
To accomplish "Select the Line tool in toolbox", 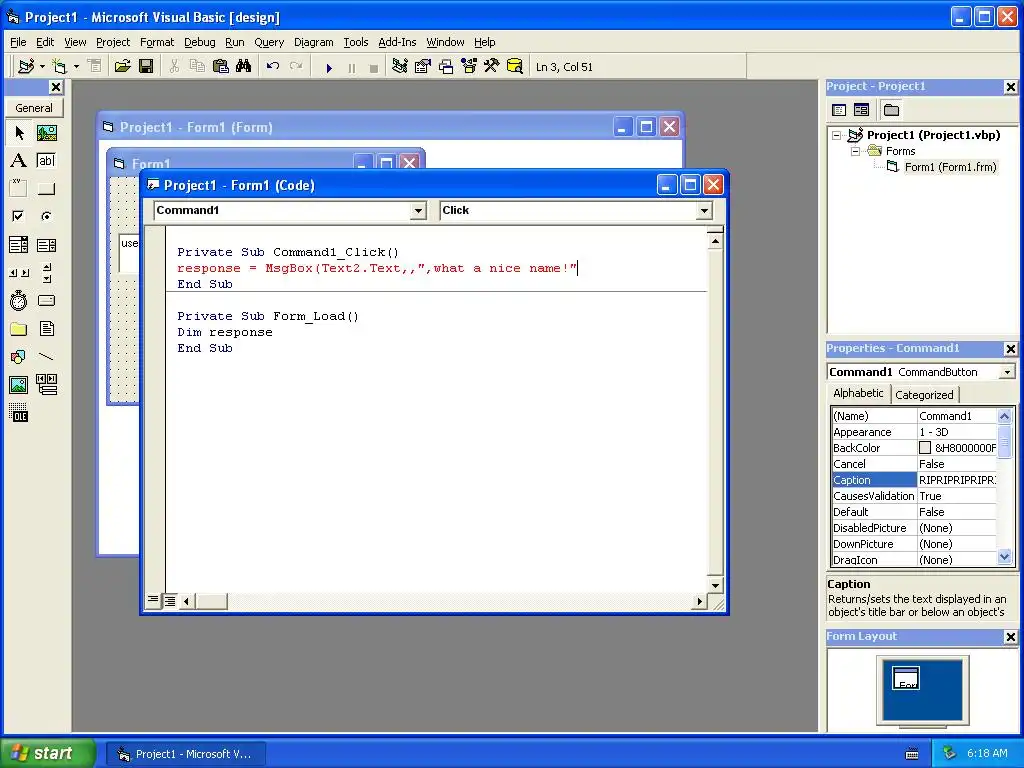I will click(46, 357).
